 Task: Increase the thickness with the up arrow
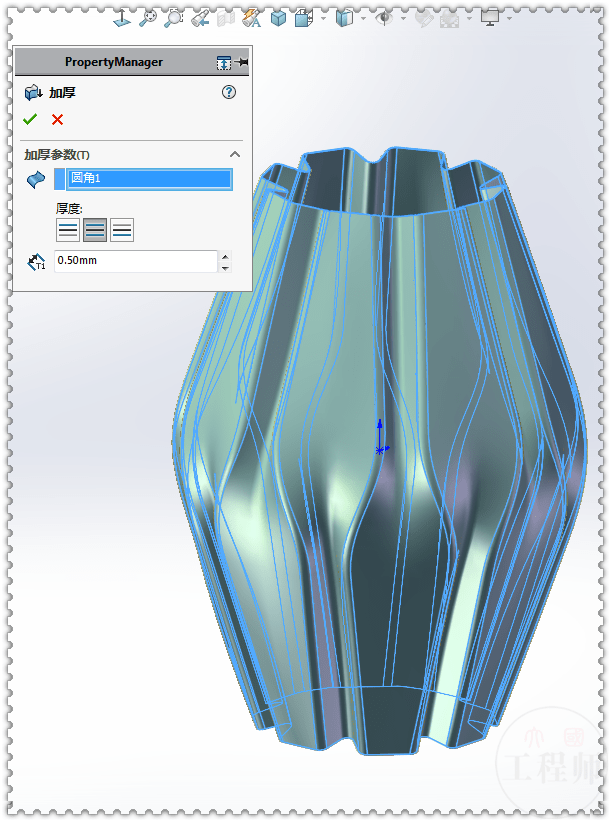(x=225, y=256)
